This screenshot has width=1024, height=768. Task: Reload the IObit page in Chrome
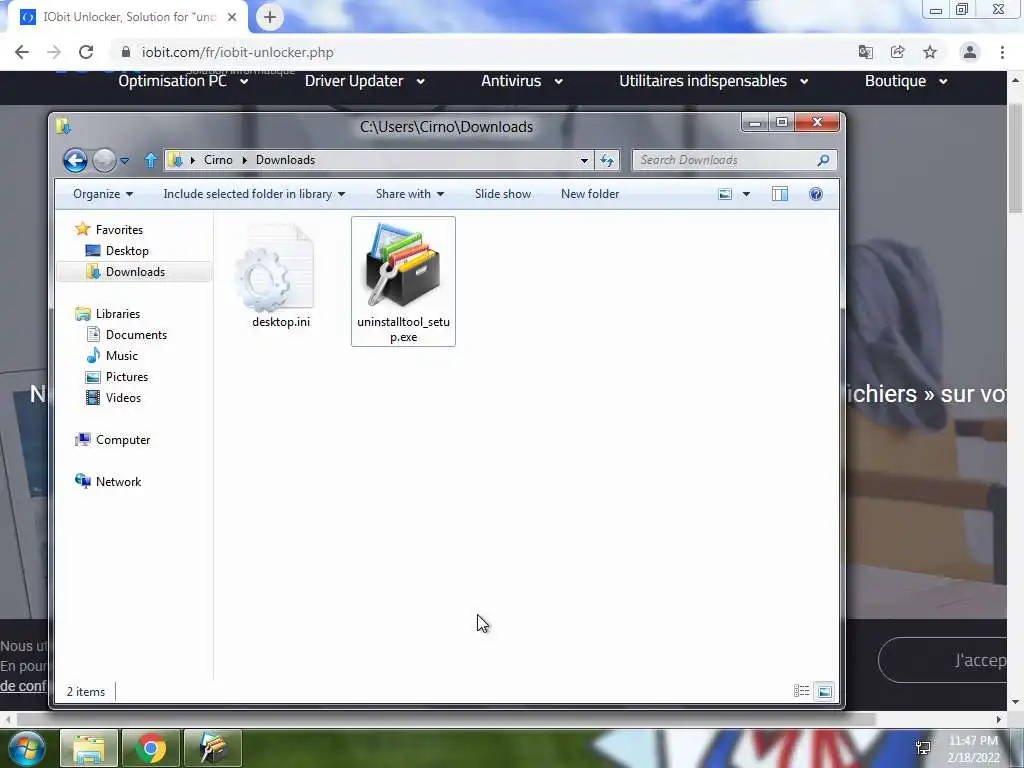86,52
